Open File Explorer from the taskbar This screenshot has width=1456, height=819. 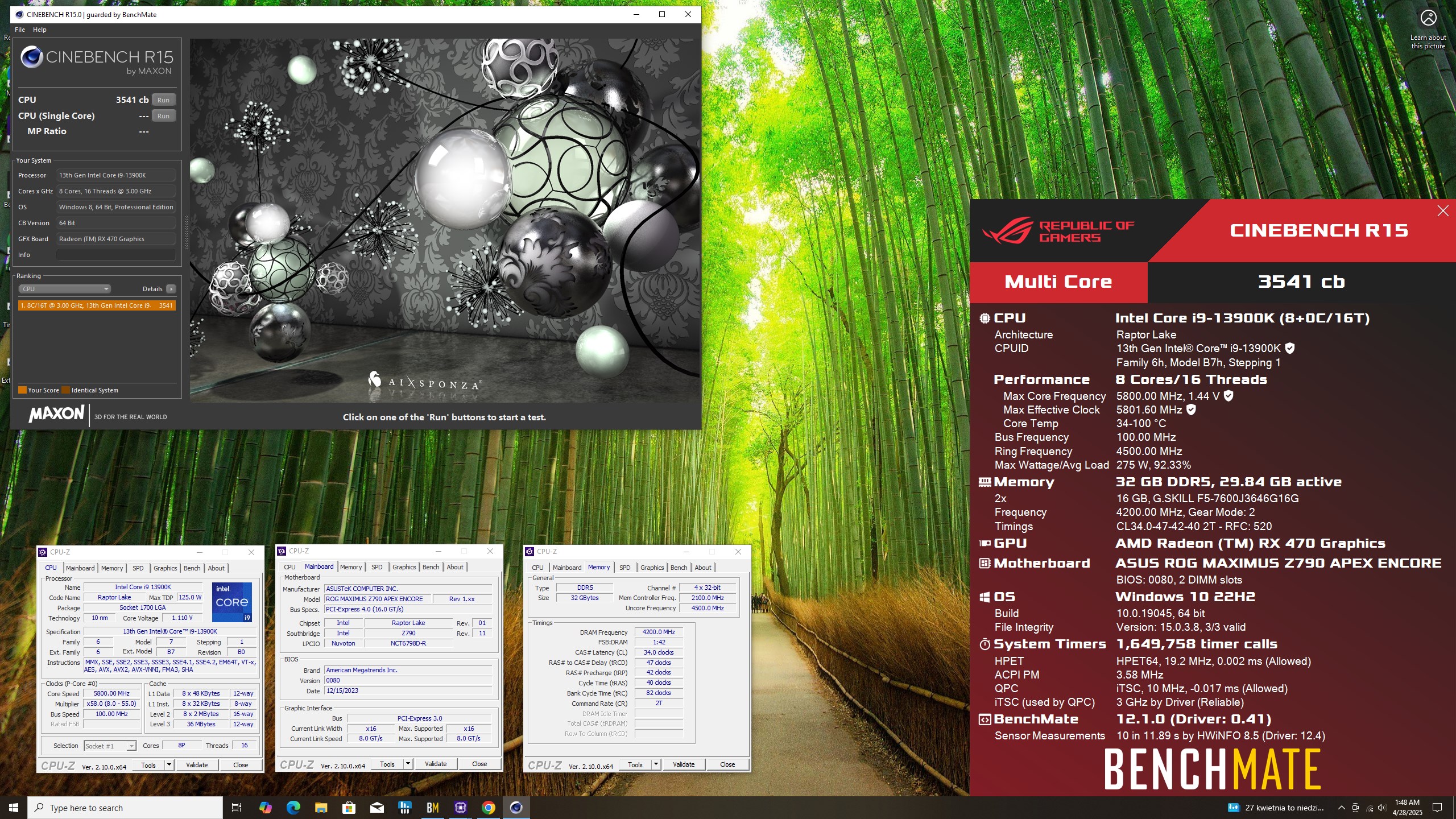pos(321,808)
